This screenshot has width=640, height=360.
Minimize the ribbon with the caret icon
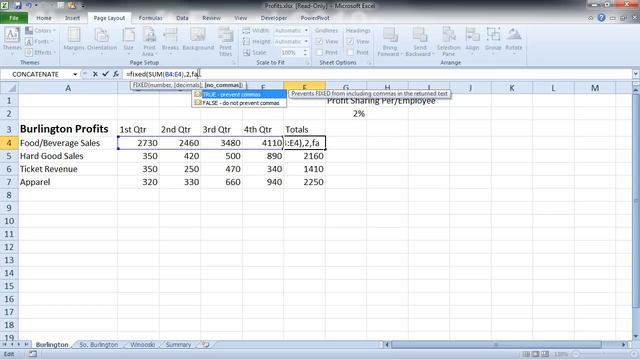pyautogui.click(x=591, y=18)
